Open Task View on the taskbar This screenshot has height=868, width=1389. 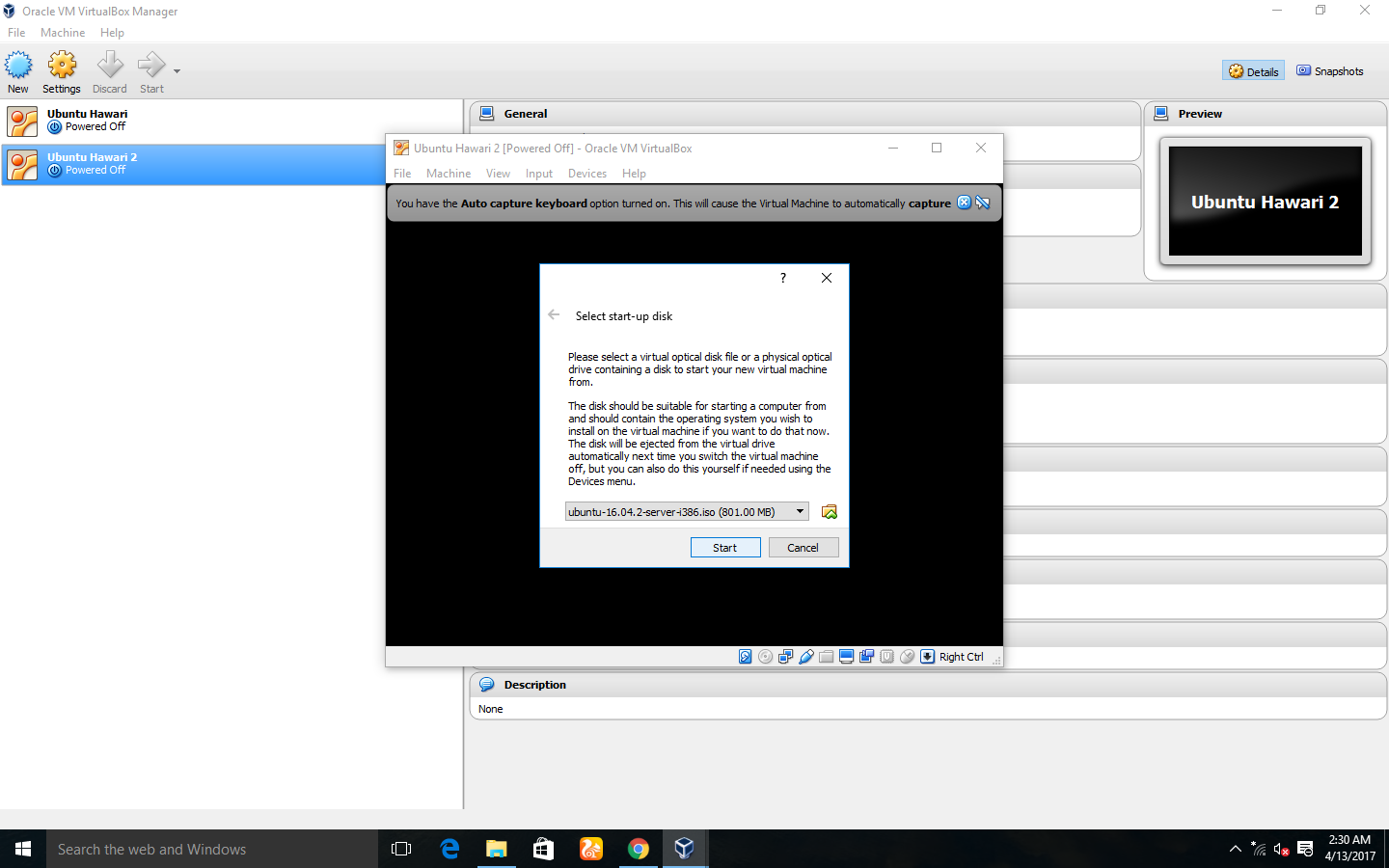click(x=401, y=849)
